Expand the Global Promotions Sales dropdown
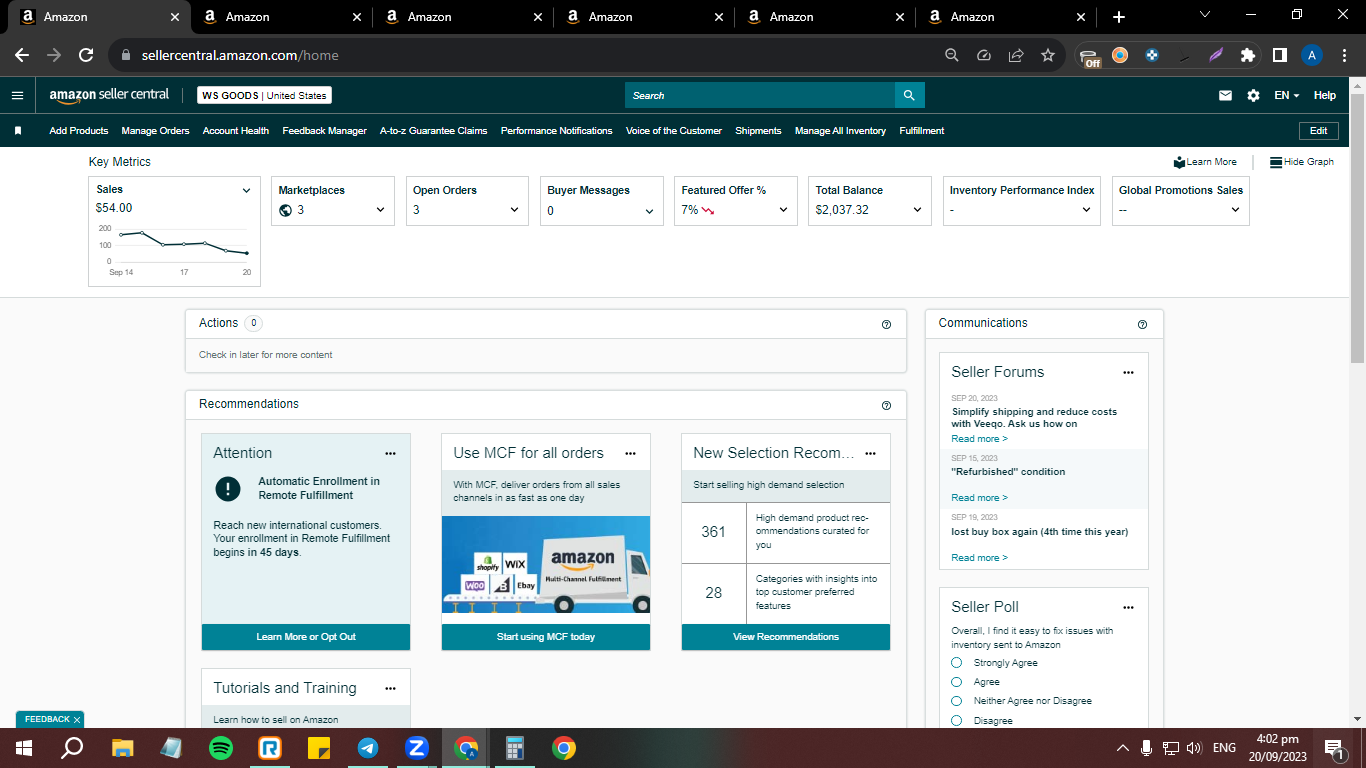This screenshot has height=768, width=1366. click(x=1235, y=210)
